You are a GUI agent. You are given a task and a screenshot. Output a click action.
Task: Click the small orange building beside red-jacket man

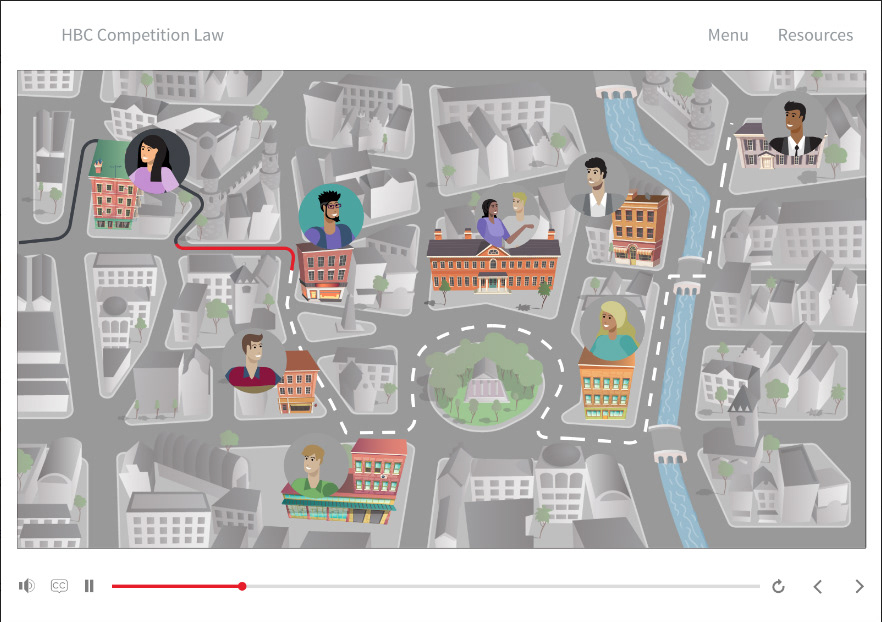click(x=298, y=382)
